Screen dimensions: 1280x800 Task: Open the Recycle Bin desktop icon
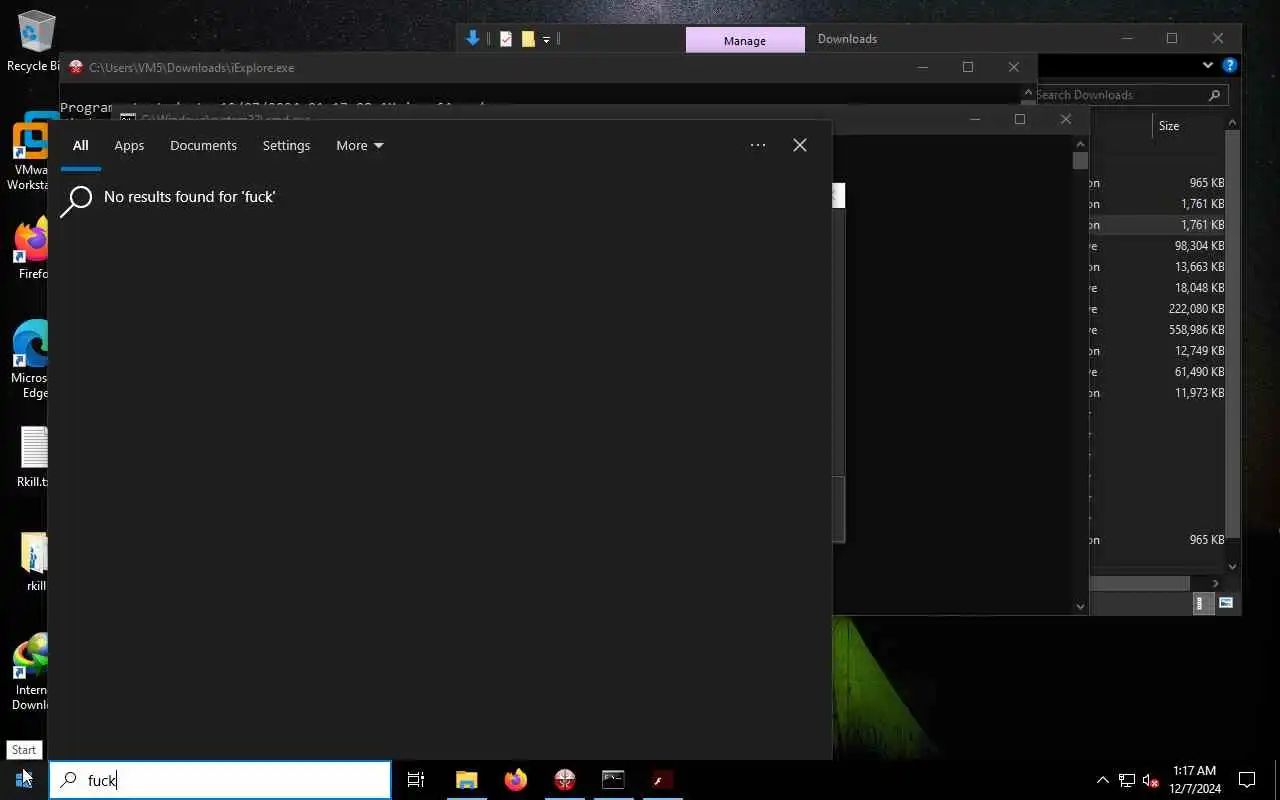(34, 42)
